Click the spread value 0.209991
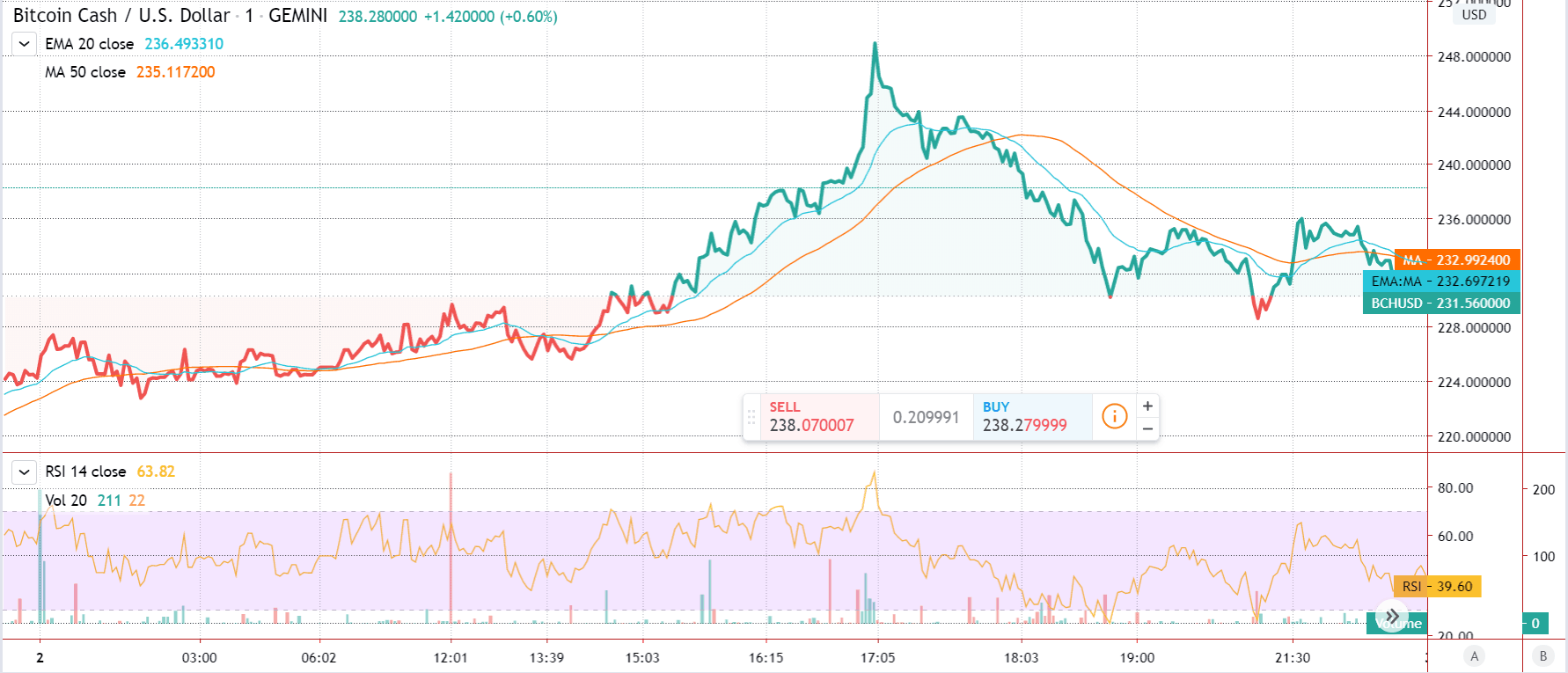This screenshot has width=1568, height=673. [926, 417]
